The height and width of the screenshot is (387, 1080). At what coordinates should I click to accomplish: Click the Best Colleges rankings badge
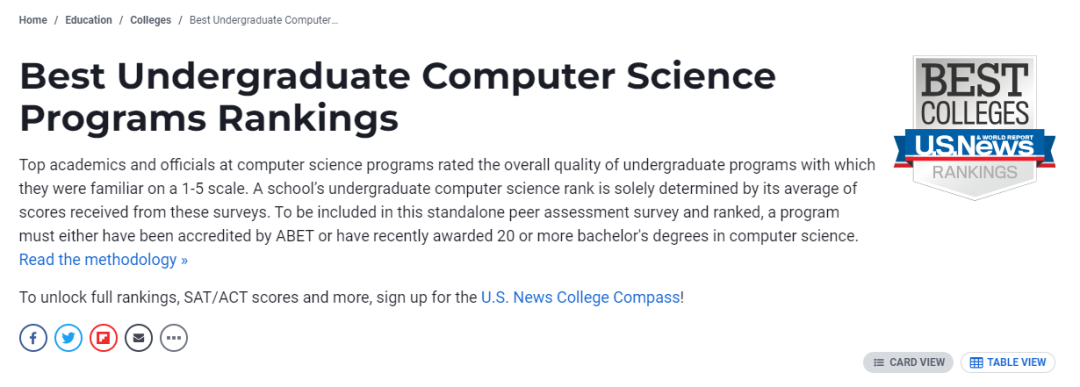click(x=974, y=127)
